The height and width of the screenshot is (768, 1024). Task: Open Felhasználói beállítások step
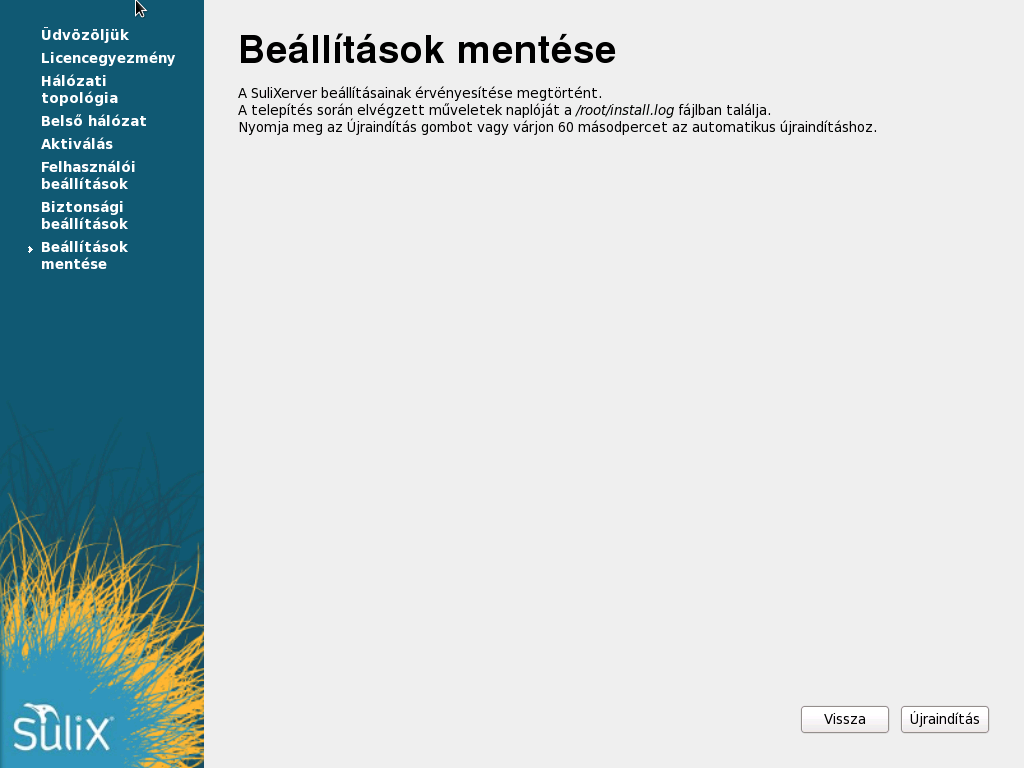coord(88,175)
